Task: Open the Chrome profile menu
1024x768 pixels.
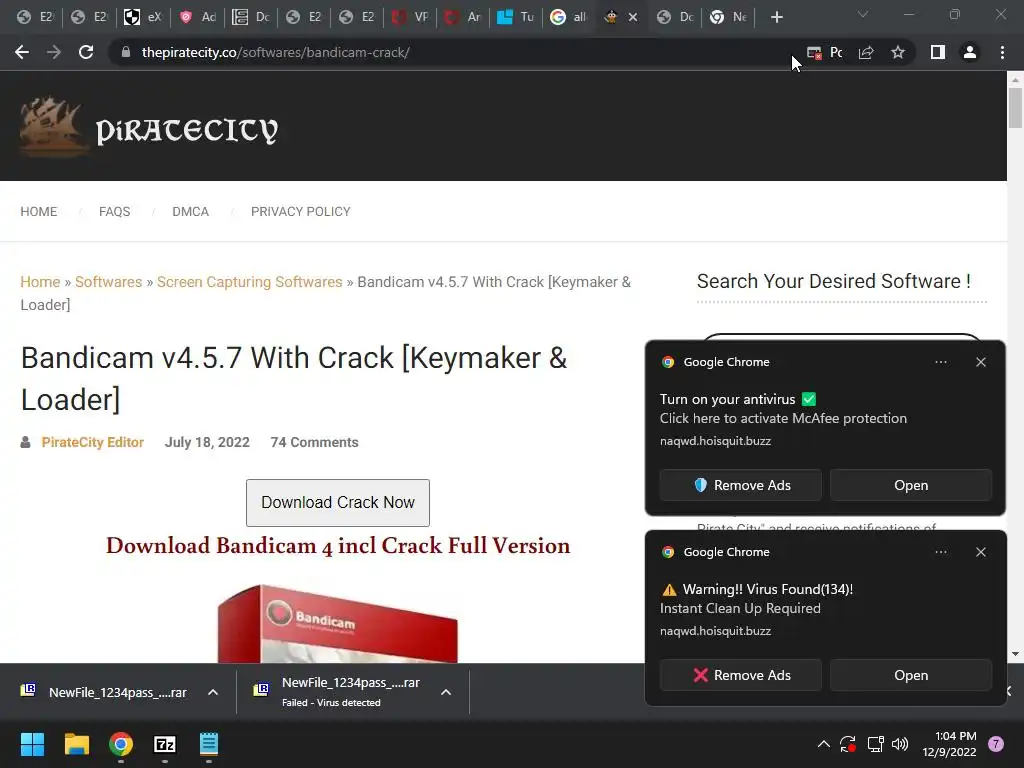Action: coord(970,52)
